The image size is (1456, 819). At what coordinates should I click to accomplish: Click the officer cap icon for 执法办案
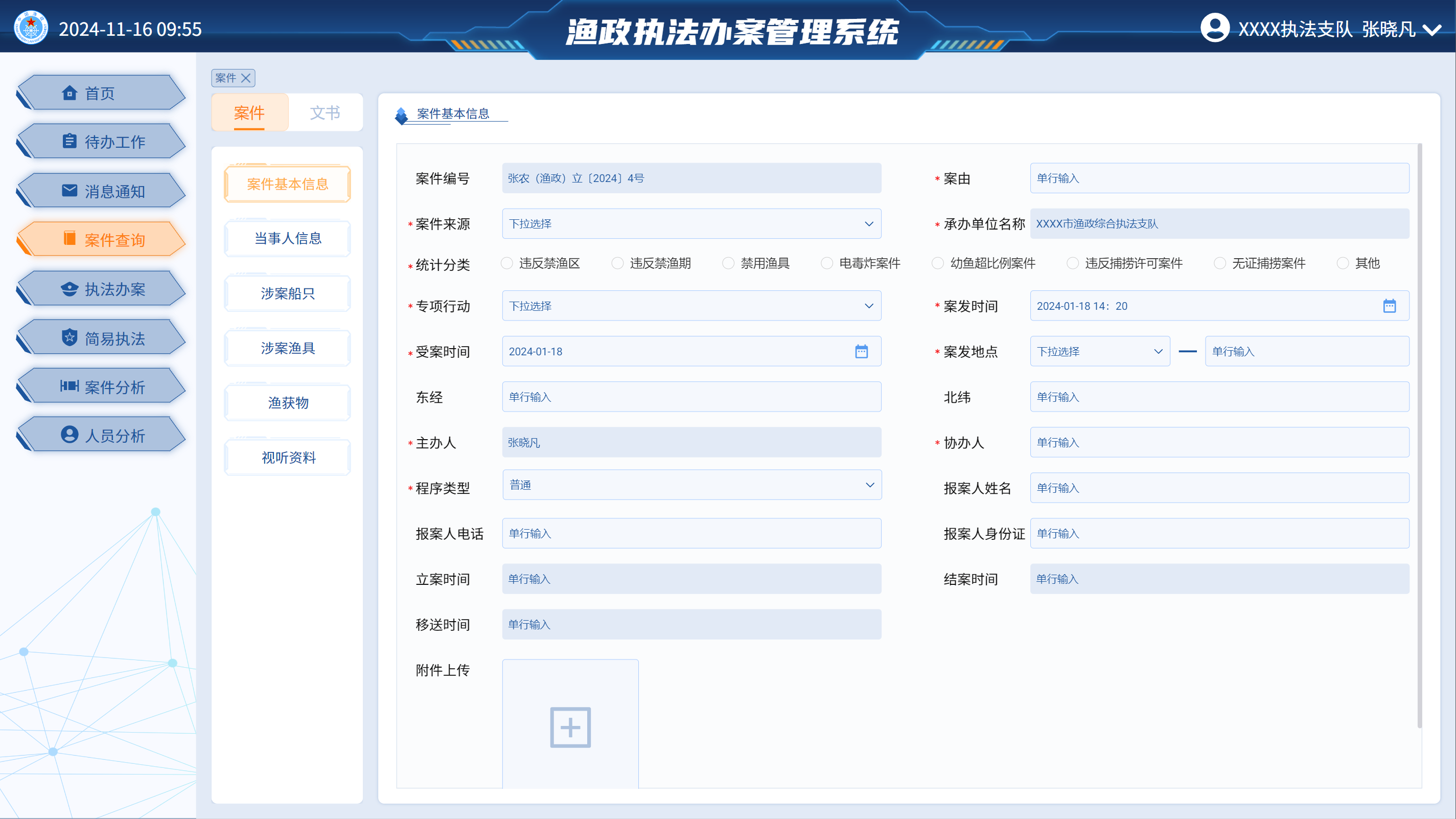click(70, 289)
